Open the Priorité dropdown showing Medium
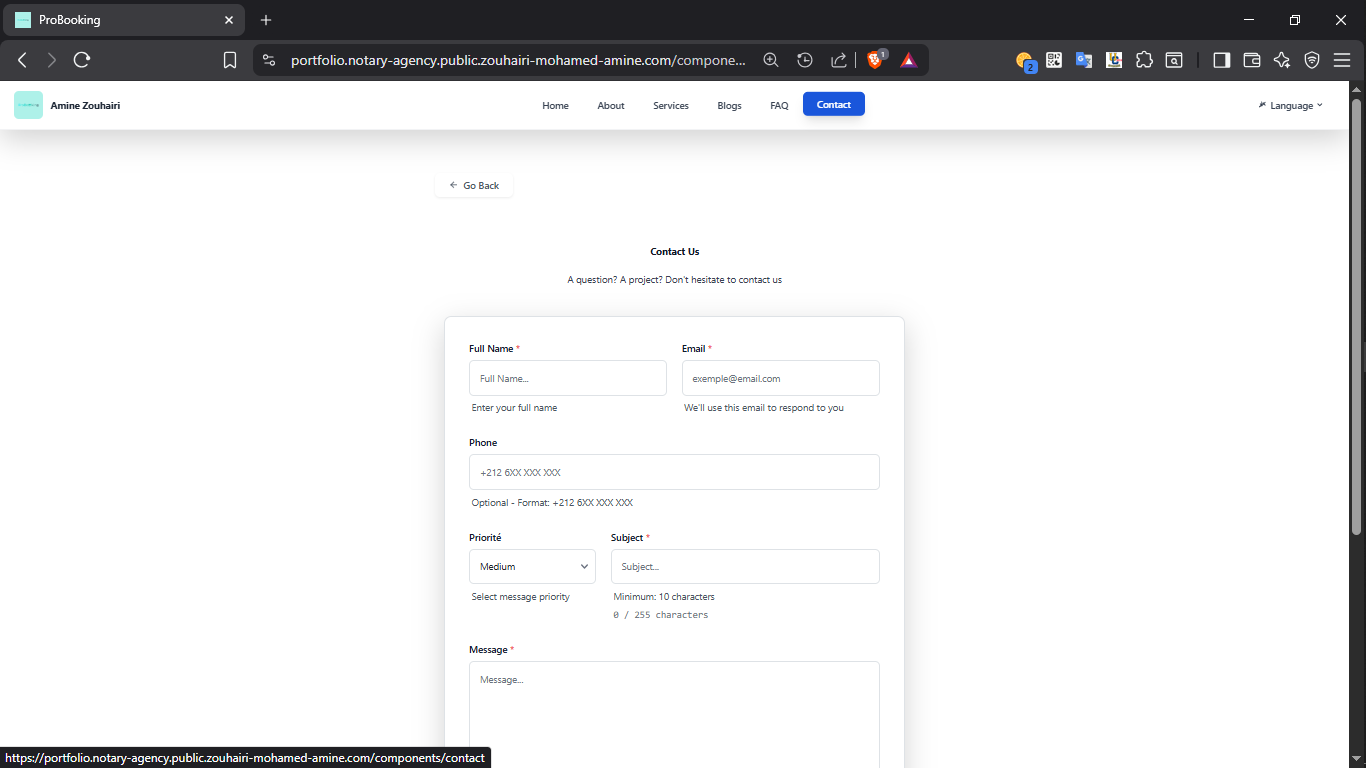Viewport: 1366px width, 768px height. click(x=532, y=566)
